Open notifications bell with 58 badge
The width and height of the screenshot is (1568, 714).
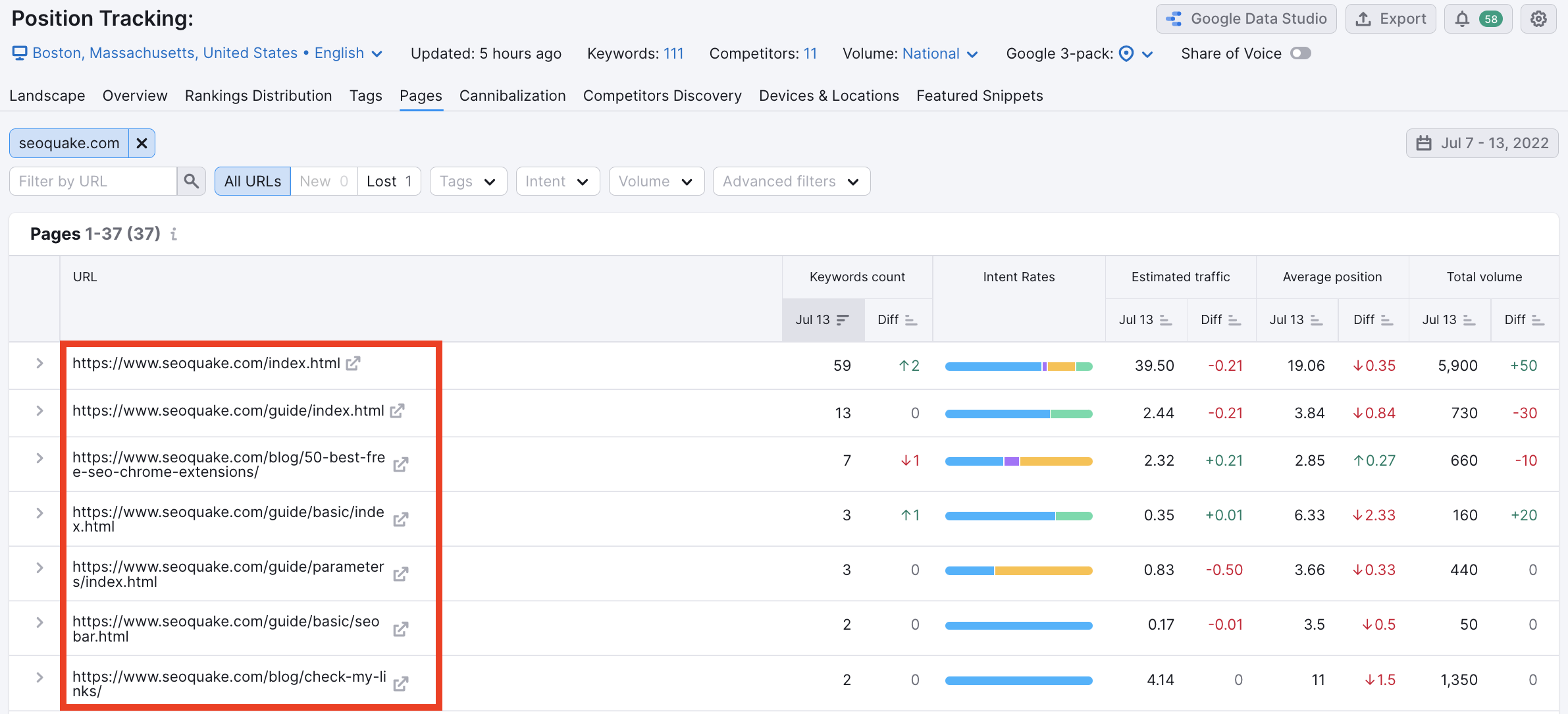(x=1478, y=19)
